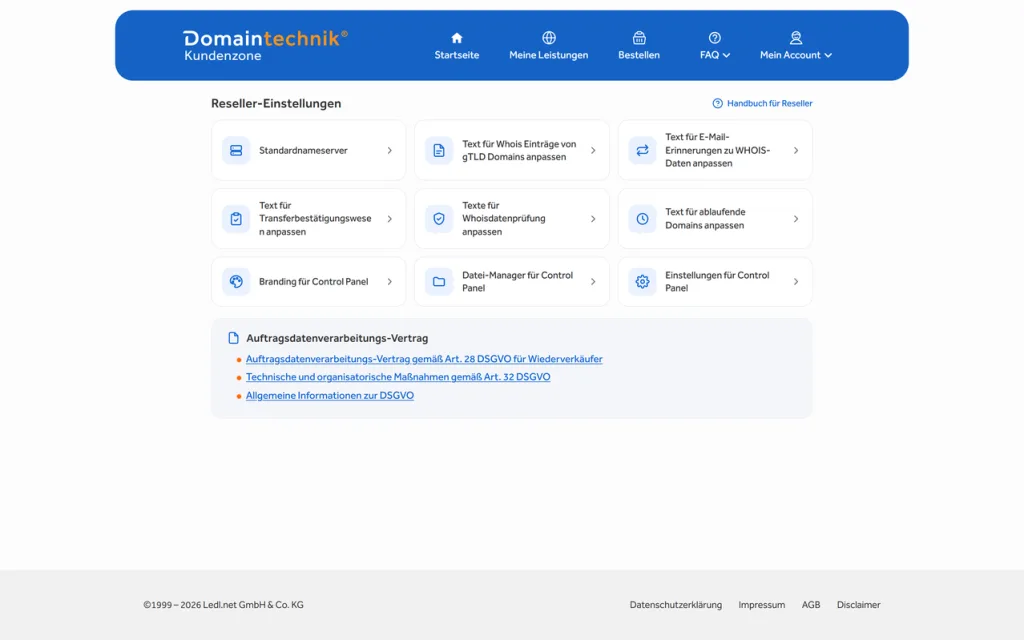The image size is (1024, 640).
Task: Open the AGB footer link
Action: pyautogui.click(x=811, y=605)
